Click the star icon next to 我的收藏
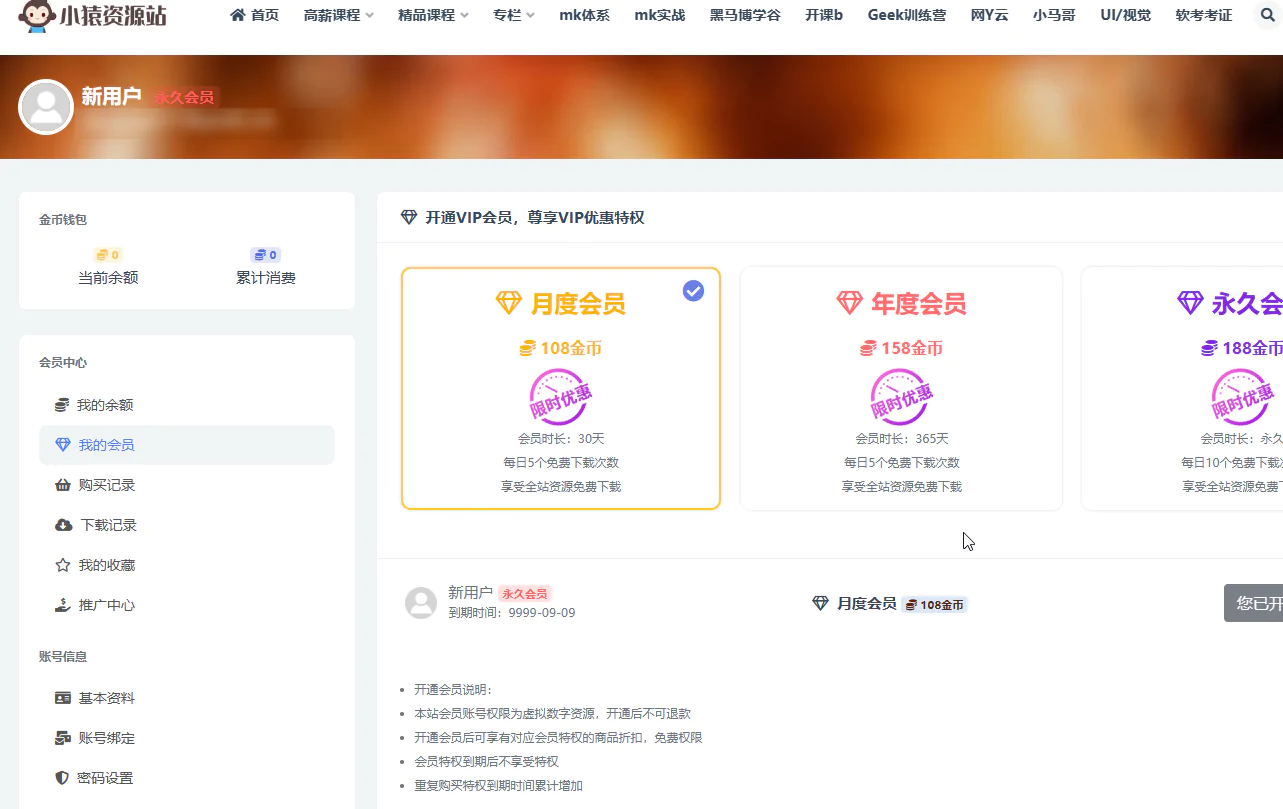 point(62,565)
